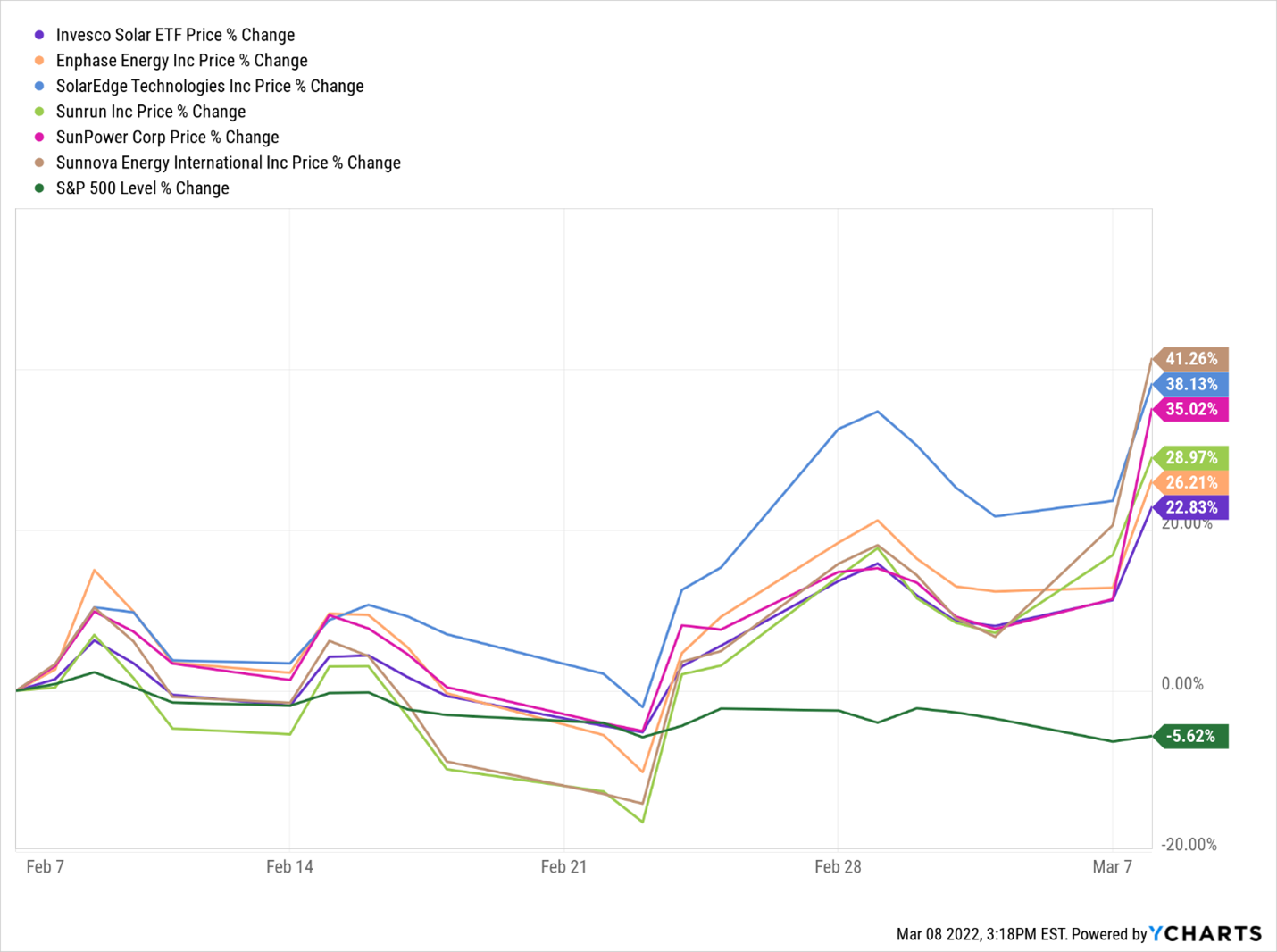Select the Sunnova Energy International legend label

(228, 163)
